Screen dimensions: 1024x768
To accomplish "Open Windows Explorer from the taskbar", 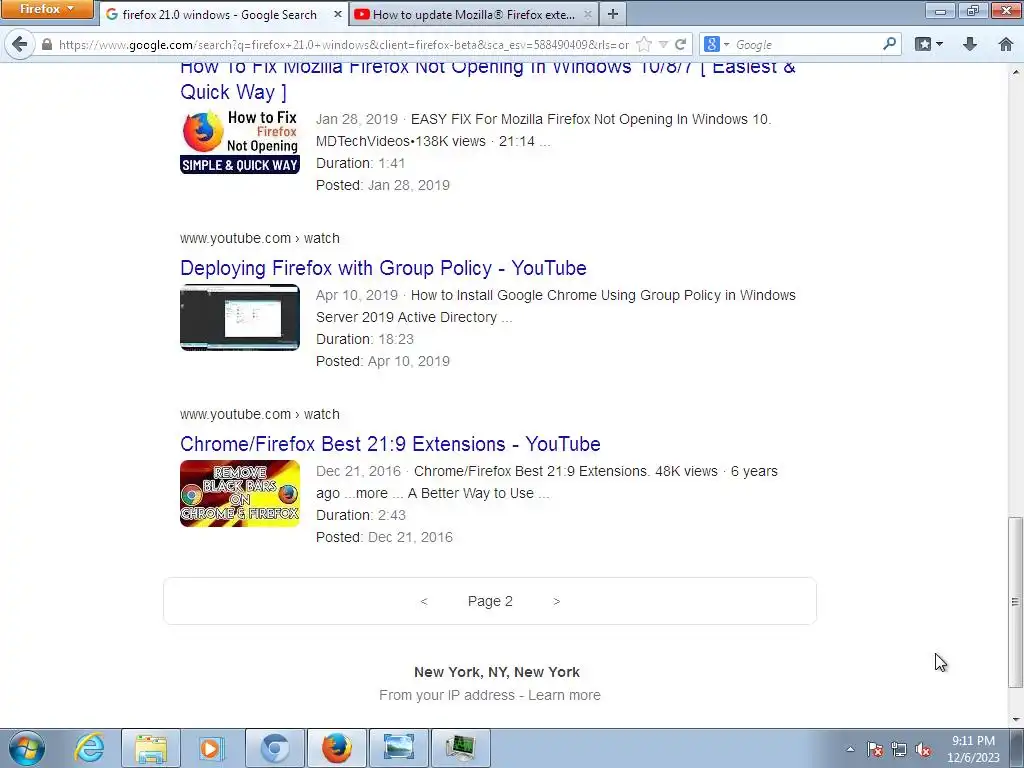I will coord(151,748).
